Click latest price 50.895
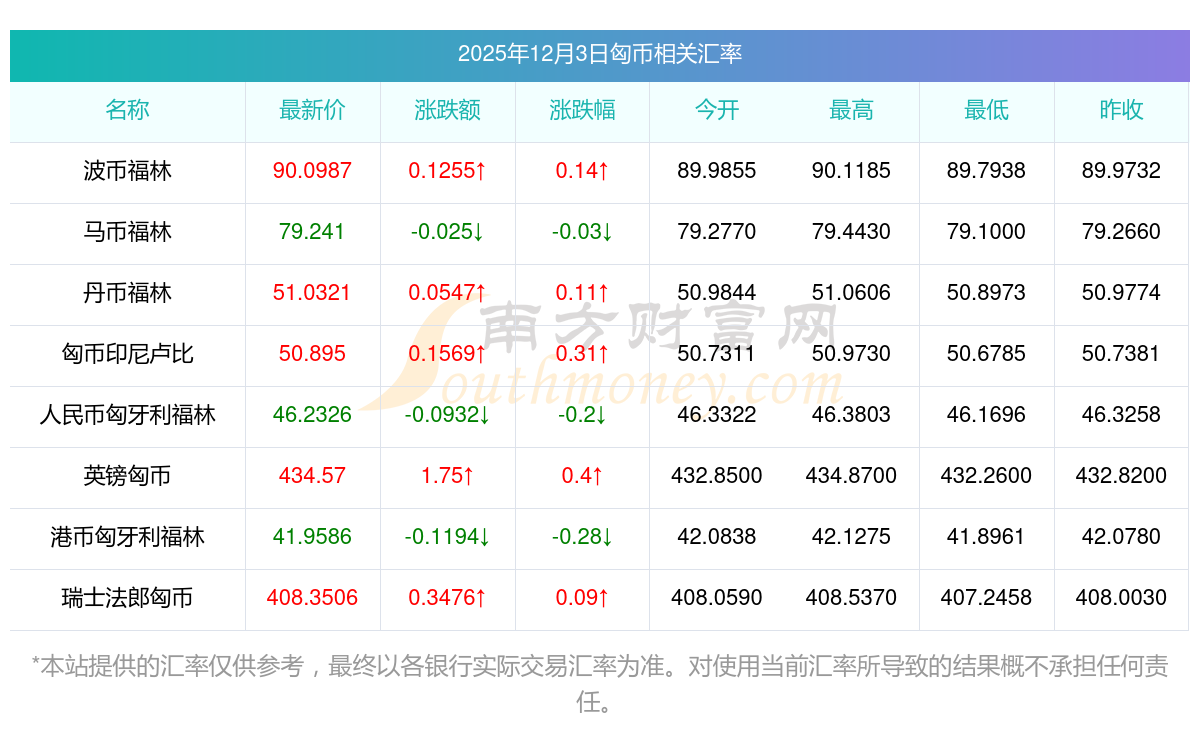 click(313, 354)
